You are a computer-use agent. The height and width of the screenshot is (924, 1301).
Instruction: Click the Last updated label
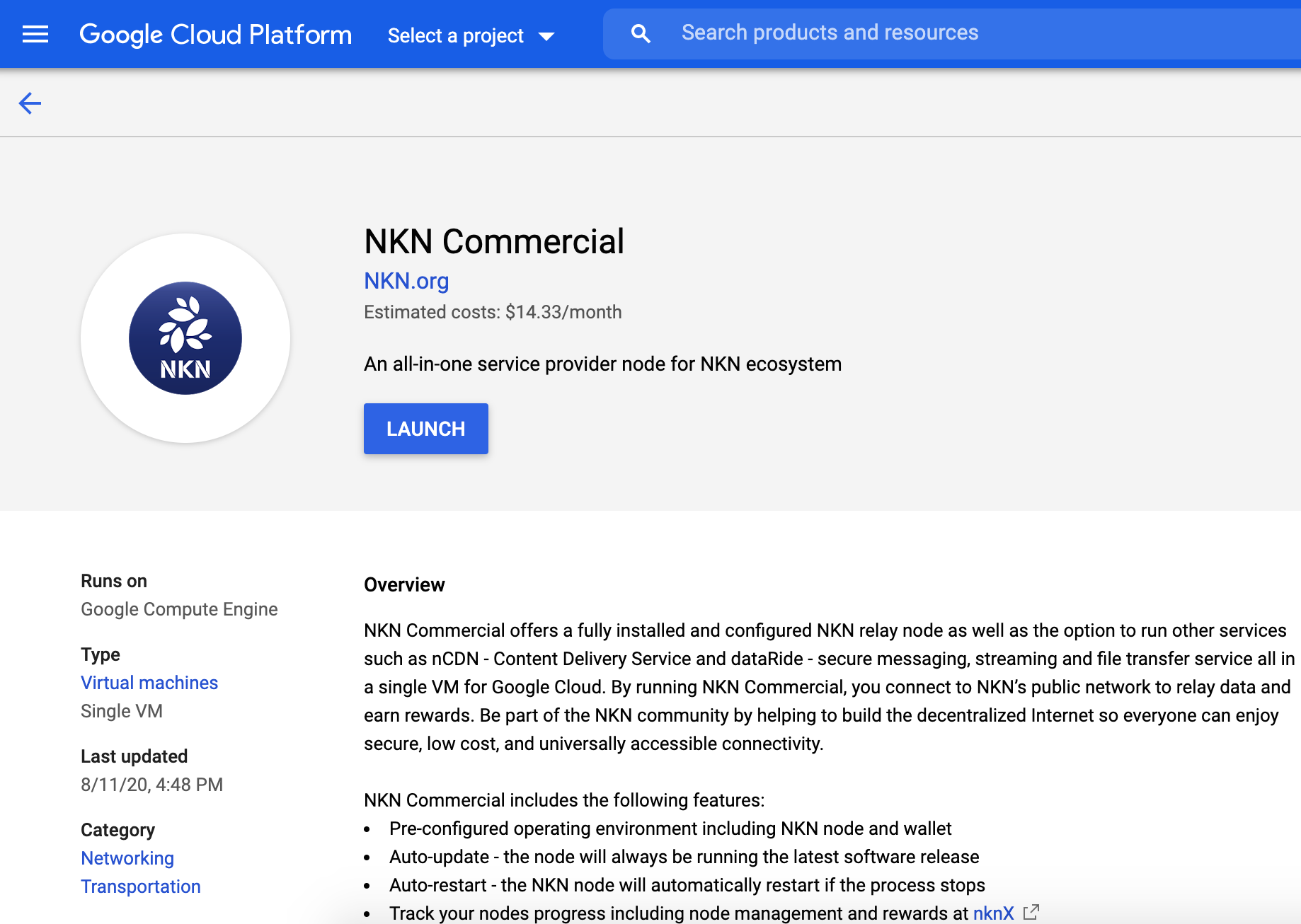click(134, 756)
